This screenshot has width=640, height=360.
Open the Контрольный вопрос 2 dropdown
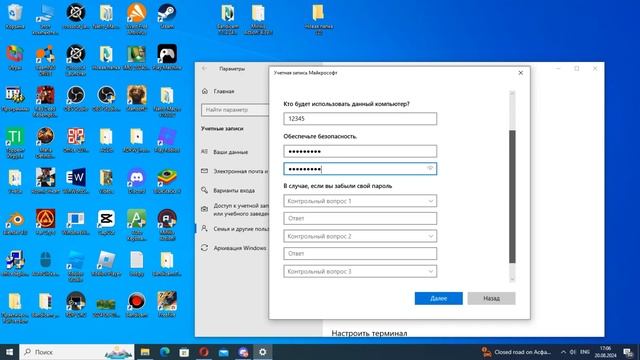click(x=360, y=236)
